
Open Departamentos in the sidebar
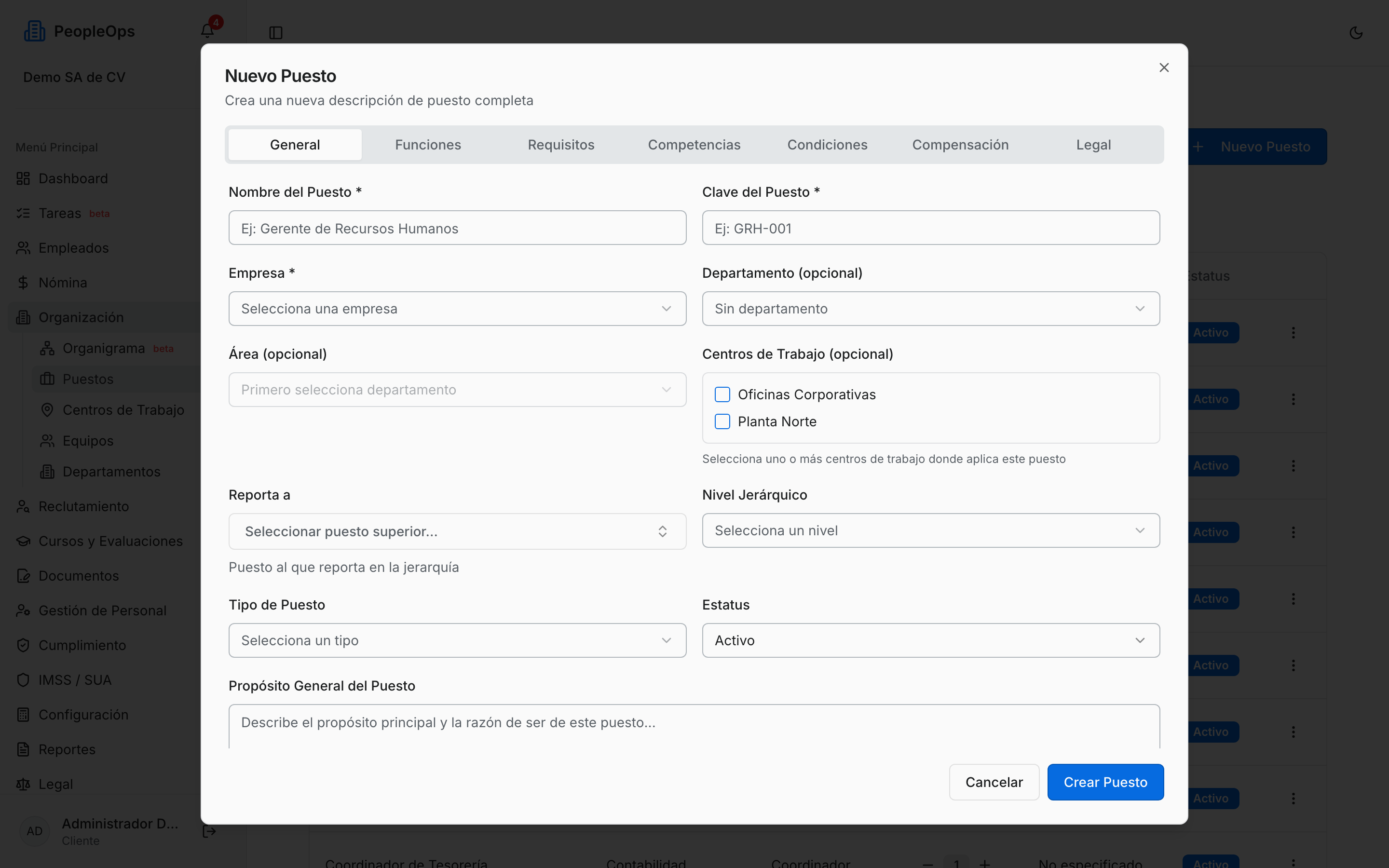tap(111, 472)
